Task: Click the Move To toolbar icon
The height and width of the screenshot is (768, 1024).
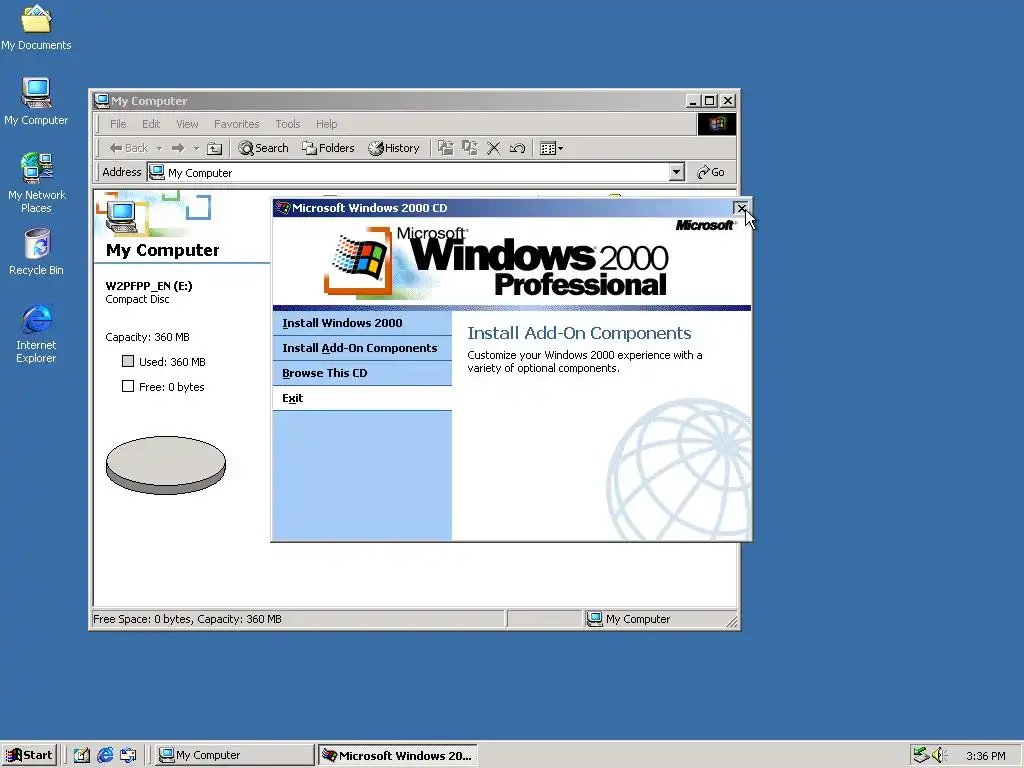Action: pyautogui.click(x=445, y=148)
